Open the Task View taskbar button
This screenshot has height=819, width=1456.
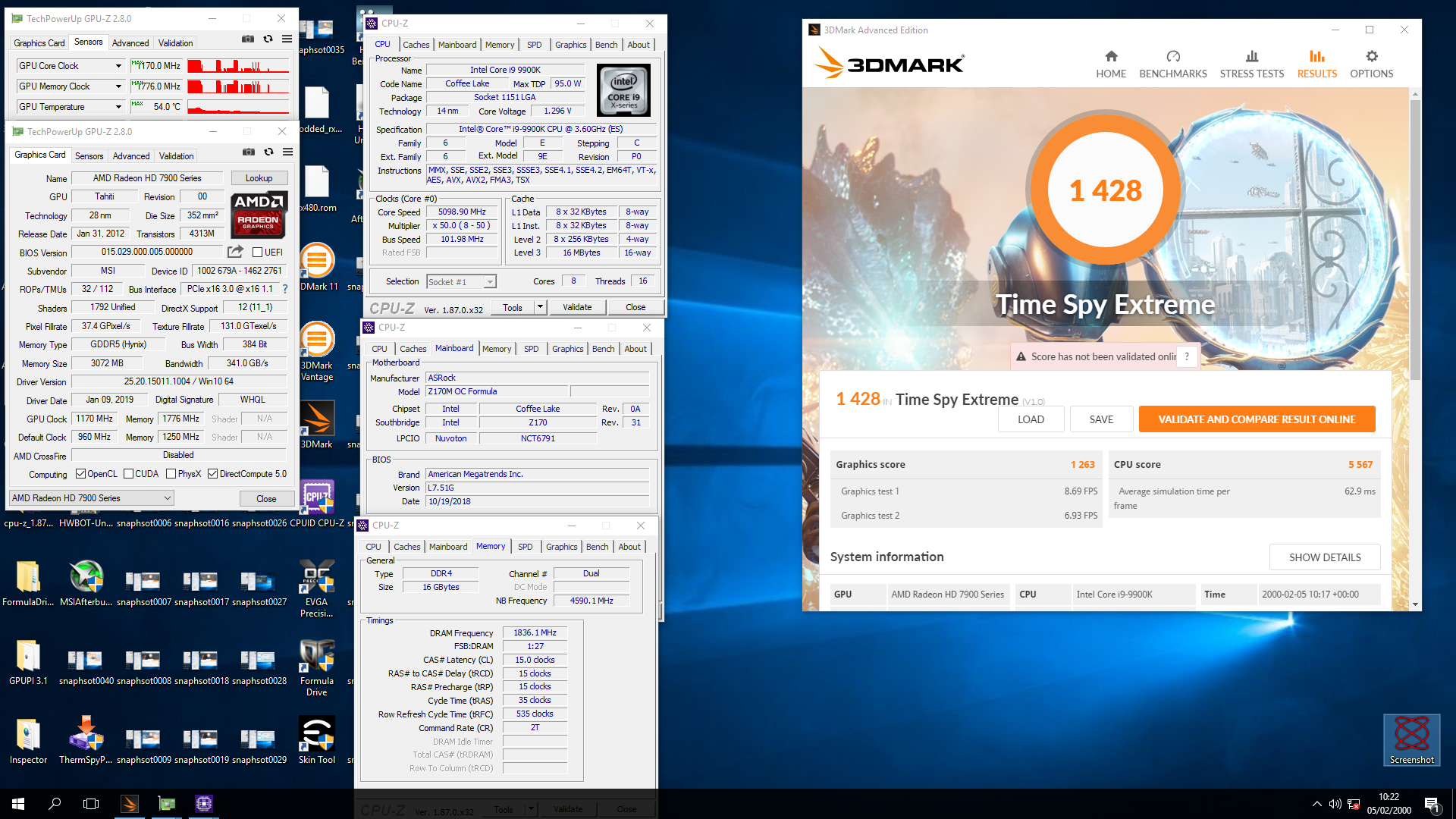click(91, 804)
